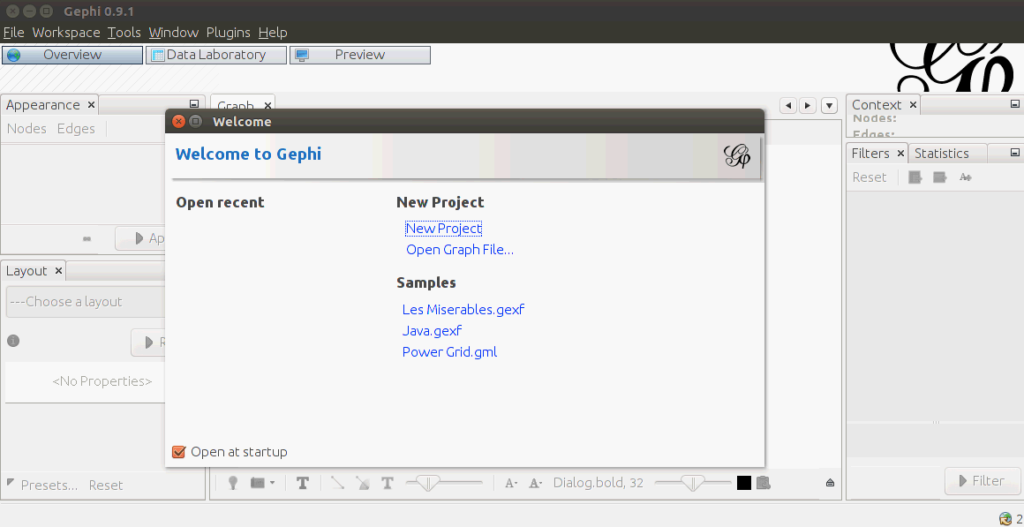Click the label font size slider
Screen dimensions: 1024x527
click(x=693, y=483)
